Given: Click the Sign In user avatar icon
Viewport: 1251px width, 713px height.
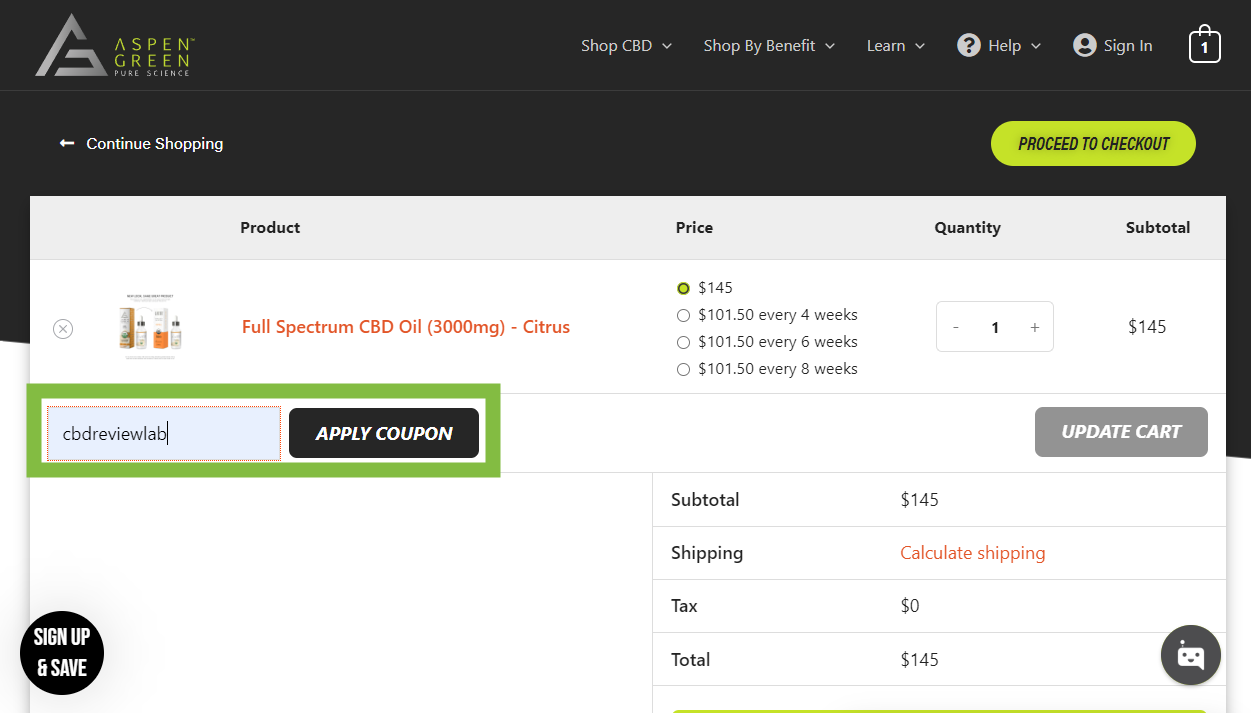Looking at the screenshot, I should 1084,45.
